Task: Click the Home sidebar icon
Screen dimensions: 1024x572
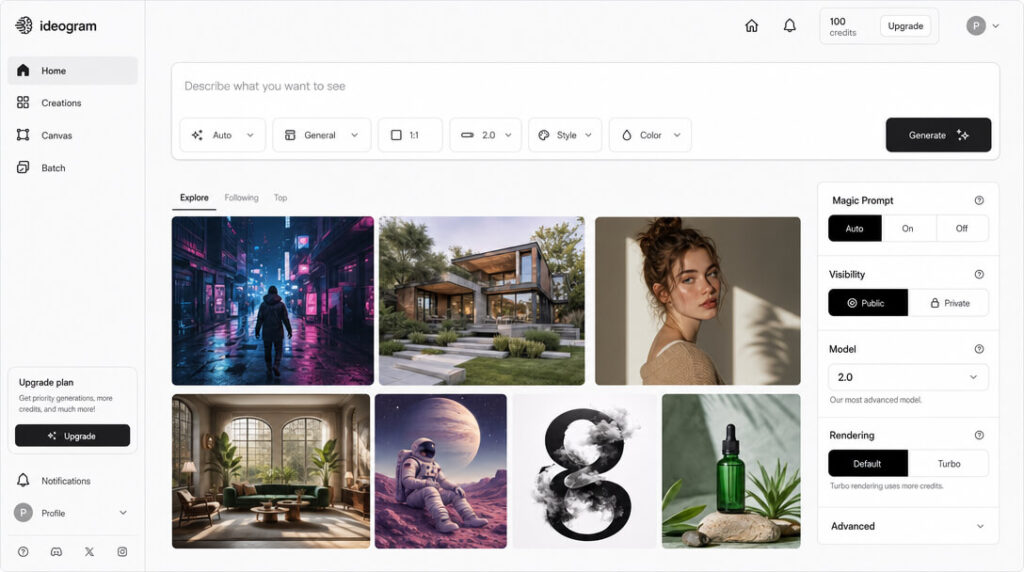Action: click(x=24, y=71)
